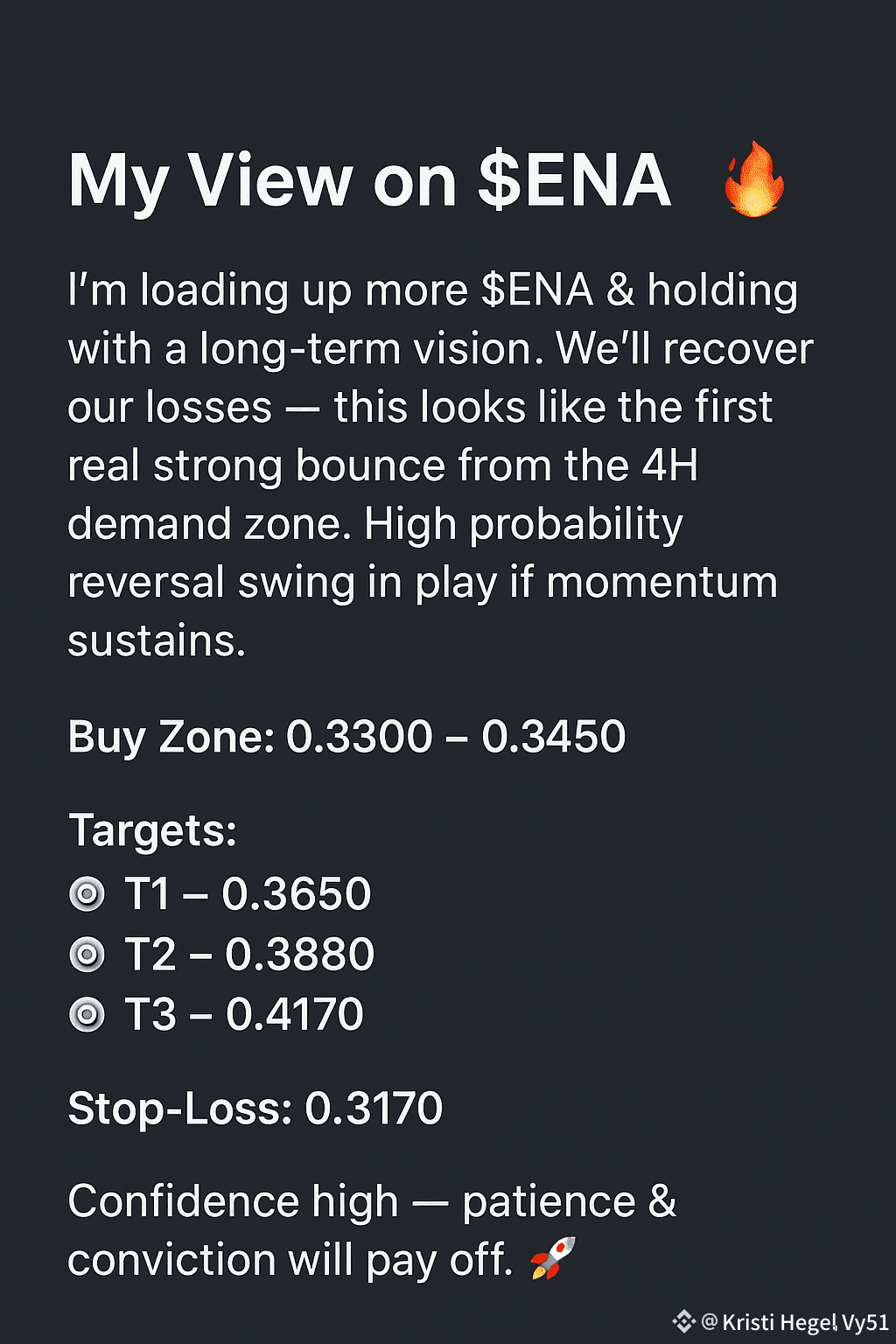The width and height of the screenshot is (896, 1344).
Task: Click the fire emoji beside the title
Action: tap(754, 179)
